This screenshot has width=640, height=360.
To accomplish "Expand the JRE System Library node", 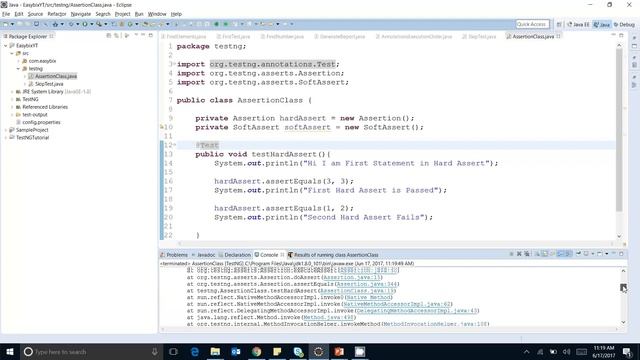I will (12, 92).
